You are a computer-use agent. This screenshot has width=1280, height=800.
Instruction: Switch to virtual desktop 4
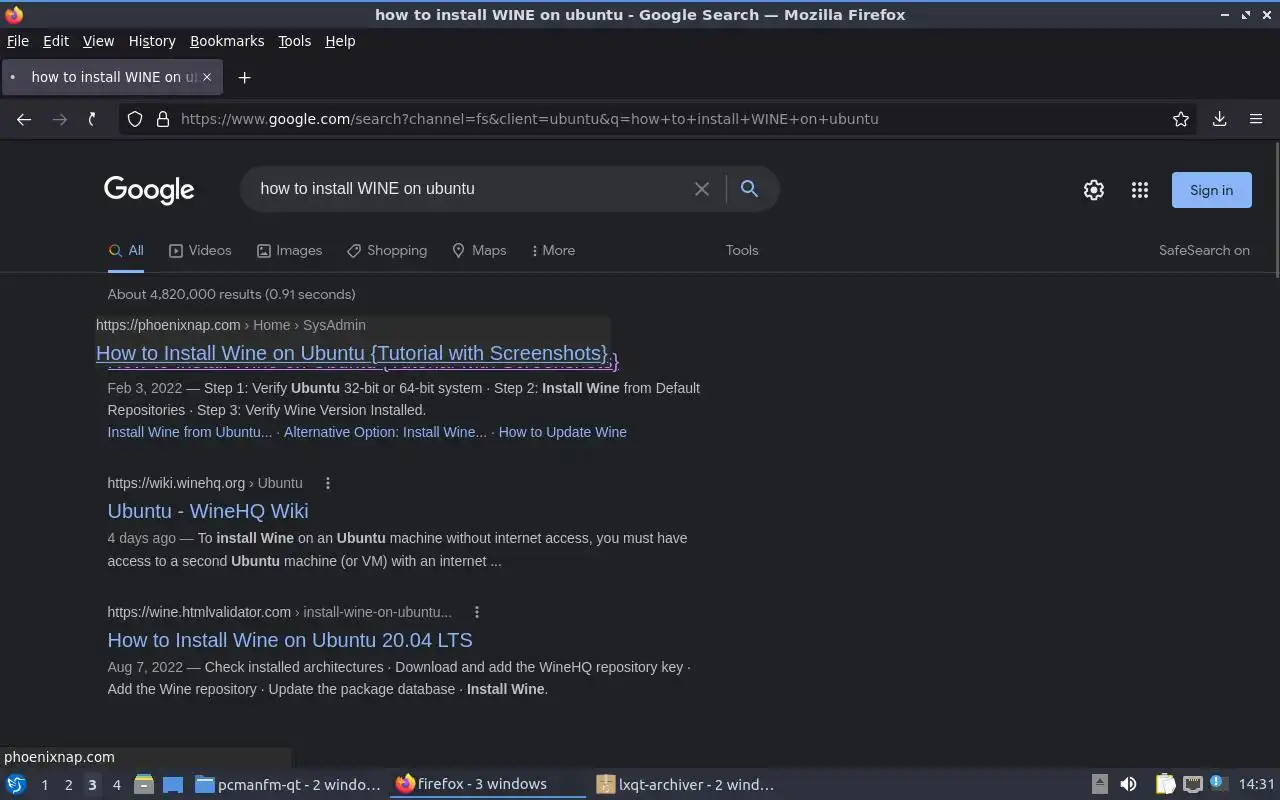[x=116, y=785]
